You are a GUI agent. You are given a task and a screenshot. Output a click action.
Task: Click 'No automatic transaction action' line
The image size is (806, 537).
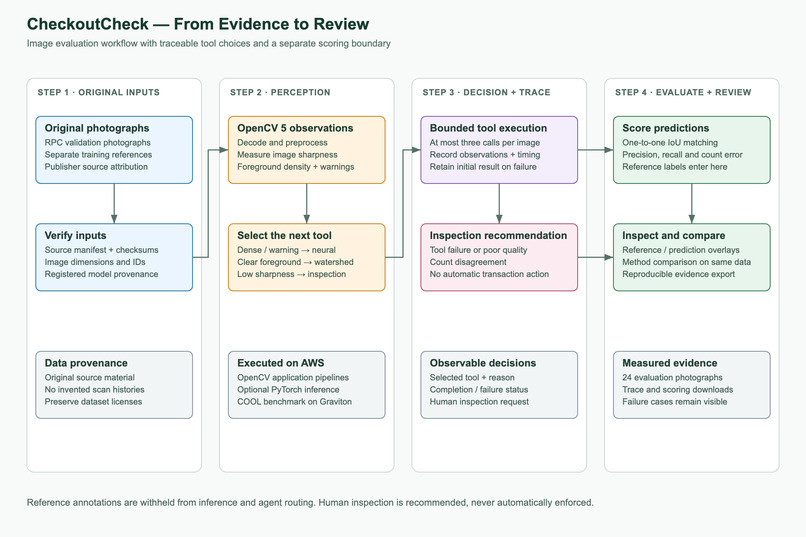[x=489, y=274]
